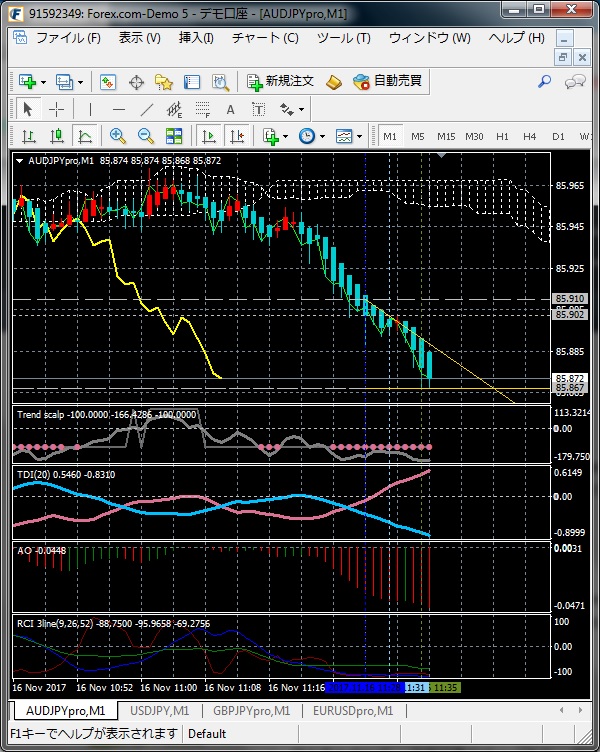Click the New Chart icon
This screenshot has width=600, height=752.
click(27, 82)
